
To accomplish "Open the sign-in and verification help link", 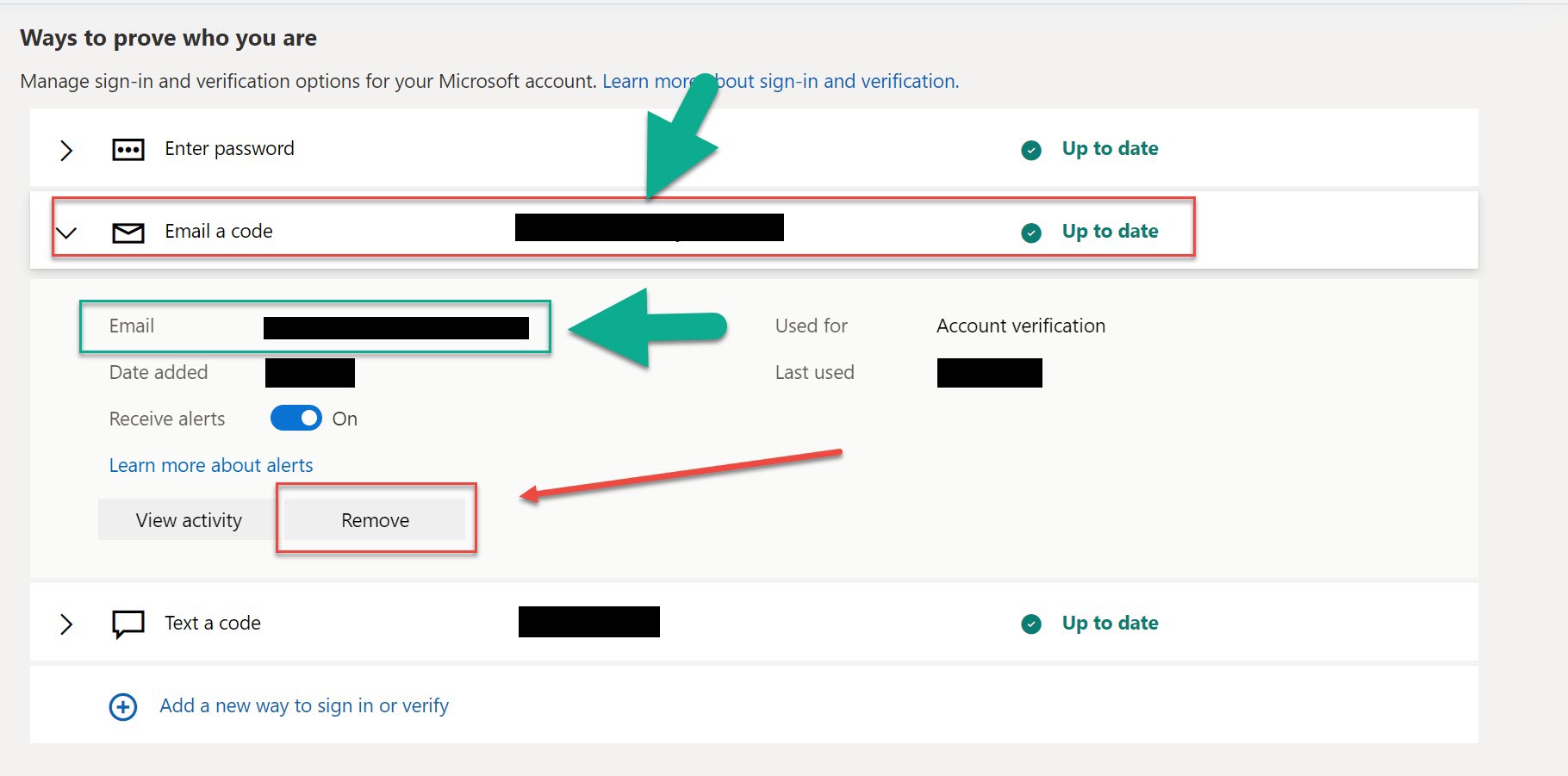I will tap(781, 81).
